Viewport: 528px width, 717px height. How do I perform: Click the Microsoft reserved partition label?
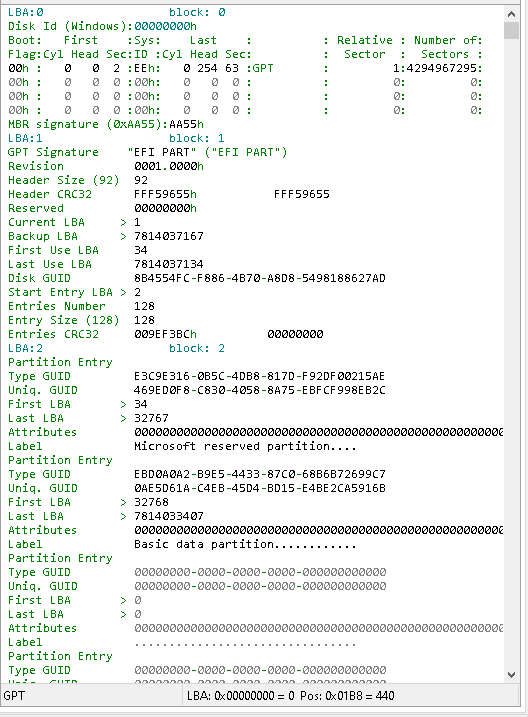click(x=245, y=446)
